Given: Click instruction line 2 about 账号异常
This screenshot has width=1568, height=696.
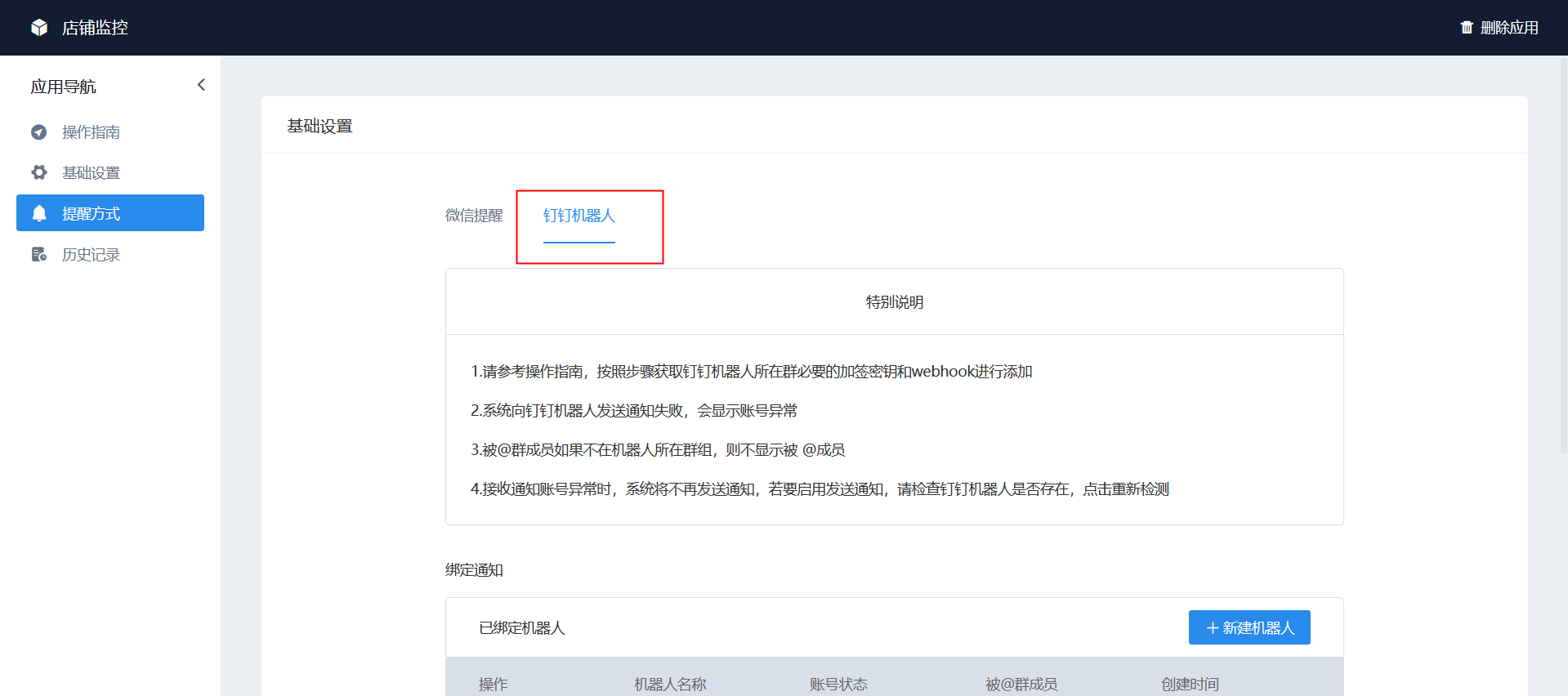Looking at the screenshot, I should 634,411.
